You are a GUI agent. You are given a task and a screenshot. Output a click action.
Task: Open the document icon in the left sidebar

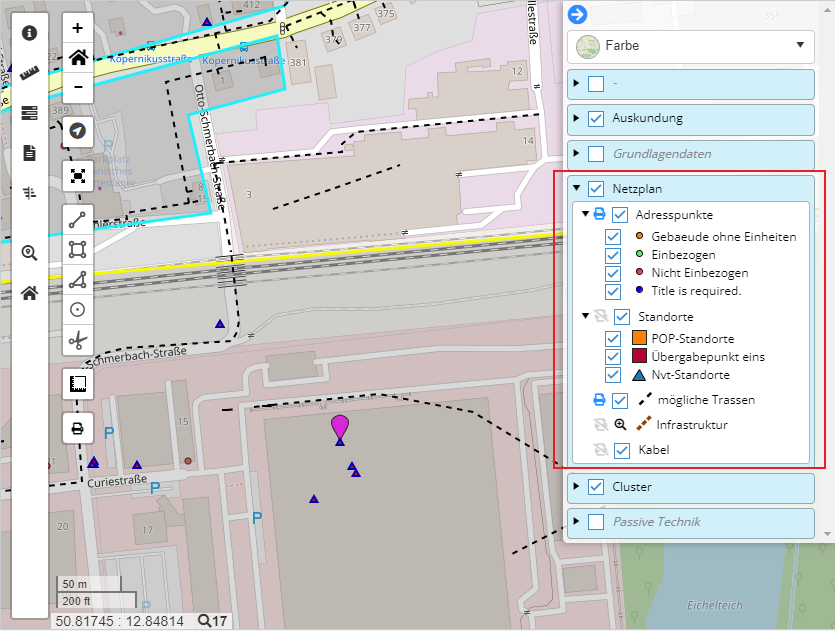coord(29,153)
